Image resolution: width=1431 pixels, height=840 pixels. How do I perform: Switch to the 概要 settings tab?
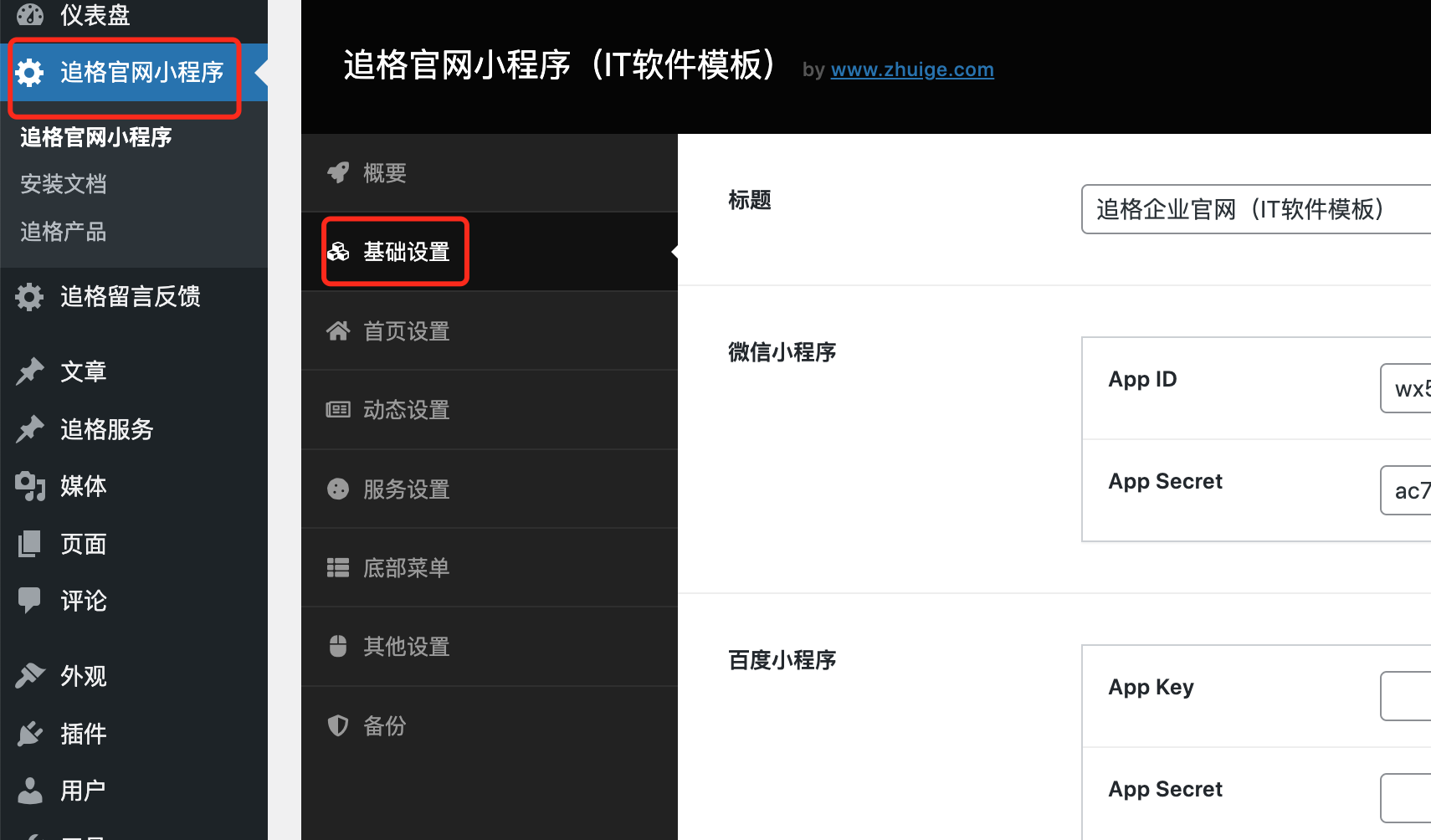pyautogui.click(x=490, y=173)
